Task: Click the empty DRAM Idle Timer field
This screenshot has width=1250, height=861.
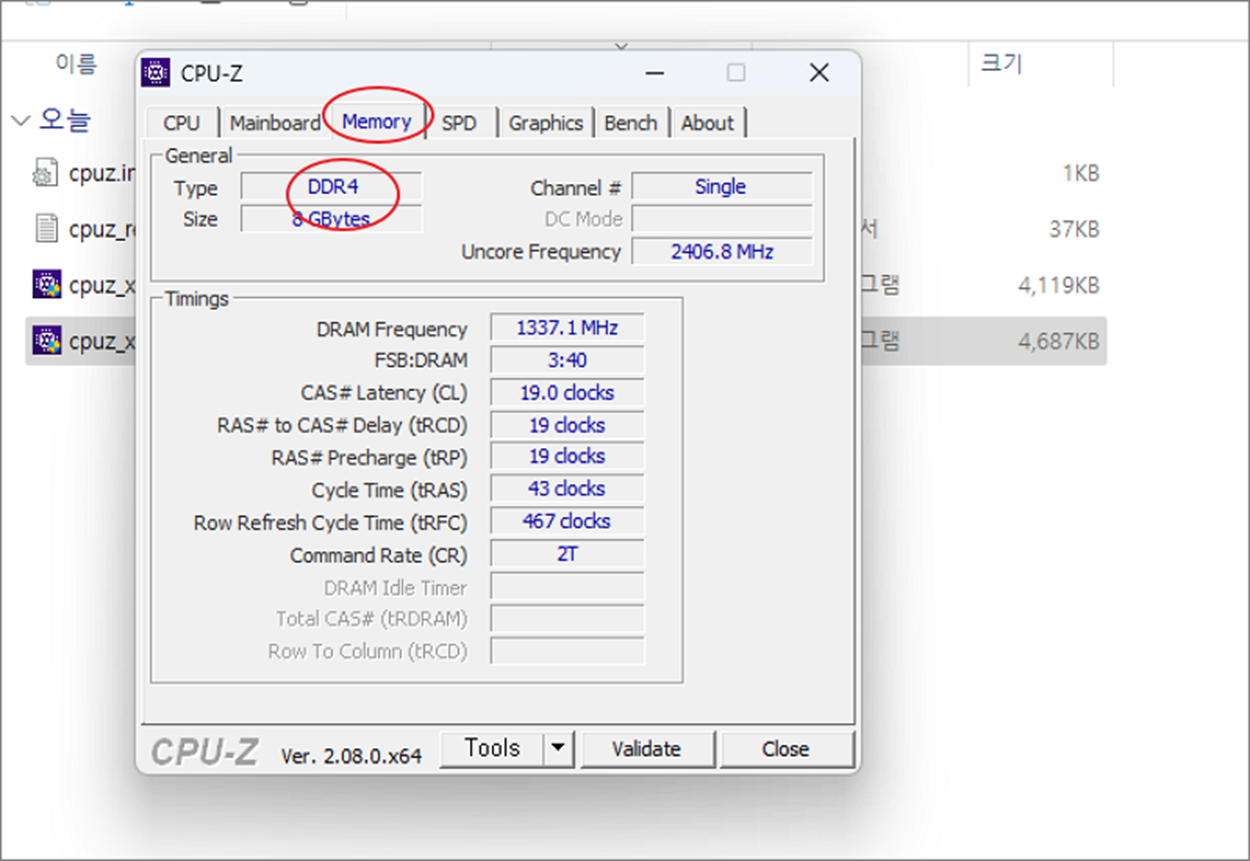Action: pyautogui.click(x=567, y=587)
